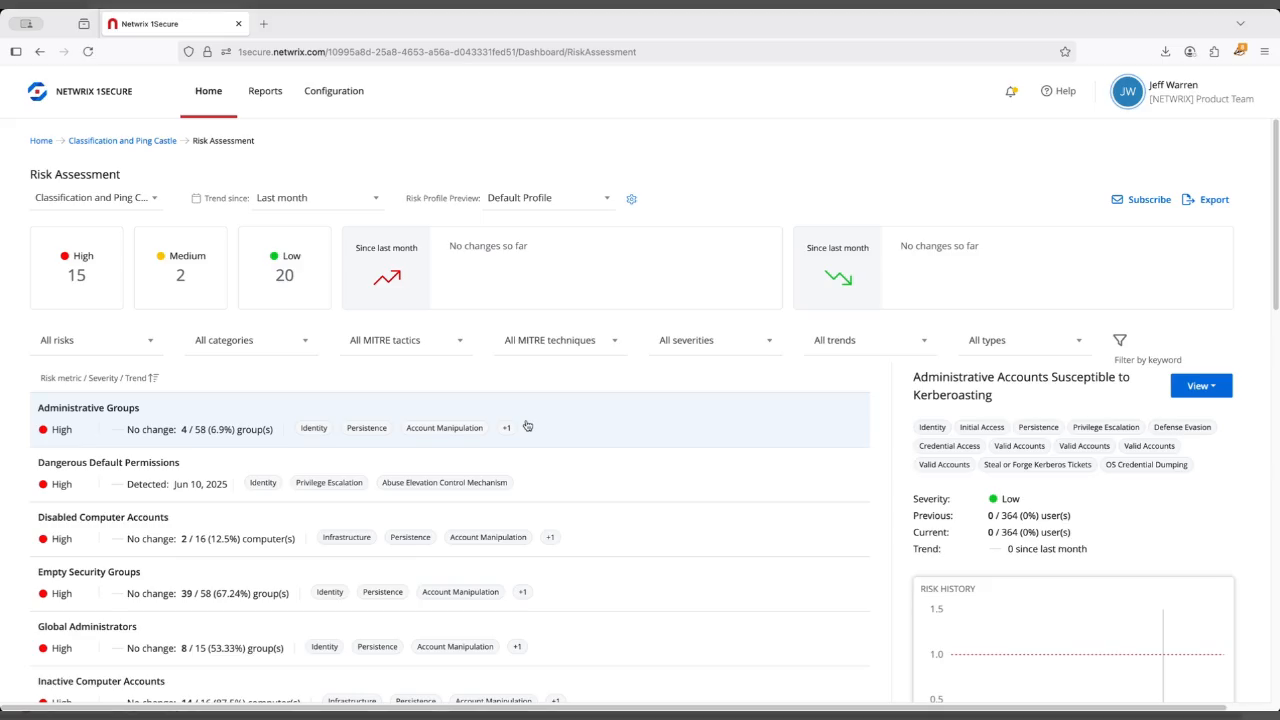The image size is (1280, 720).
Task: Click the OS Credential Dumping tag
Action: [x=1146, y=465]
